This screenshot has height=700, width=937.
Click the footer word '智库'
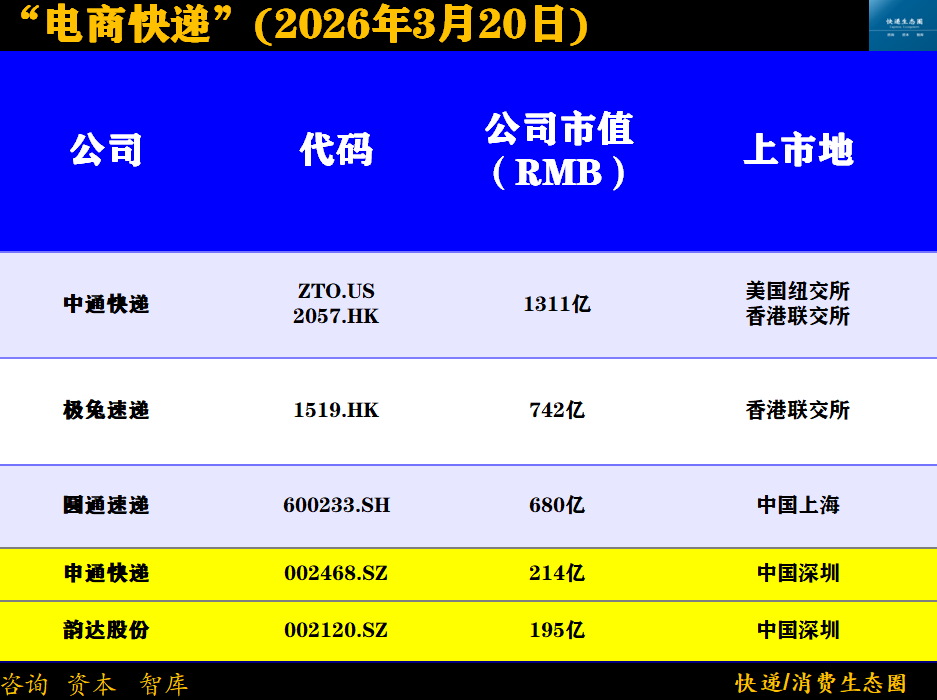(x=164, y=684)
